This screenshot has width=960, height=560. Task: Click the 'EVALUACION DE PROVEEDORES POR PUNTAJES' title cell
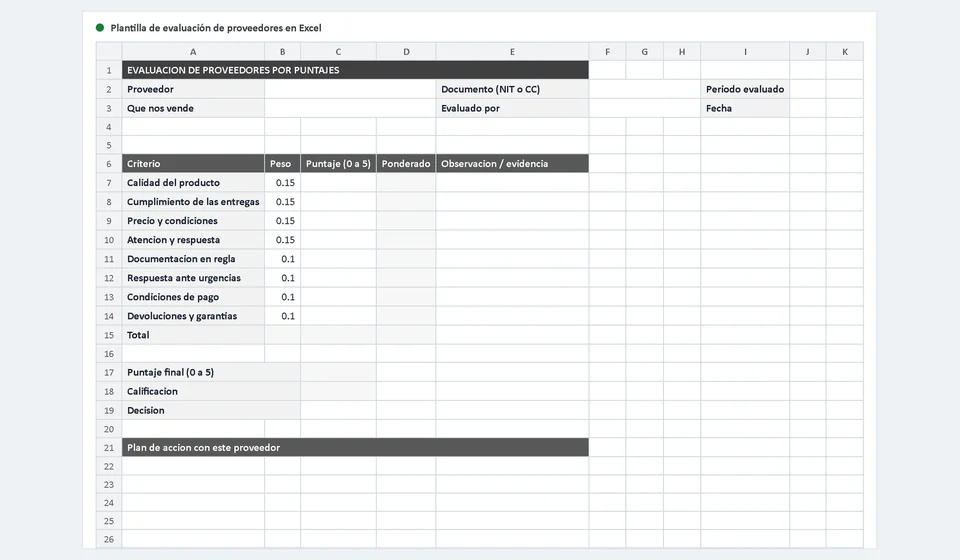pos(355,70)
